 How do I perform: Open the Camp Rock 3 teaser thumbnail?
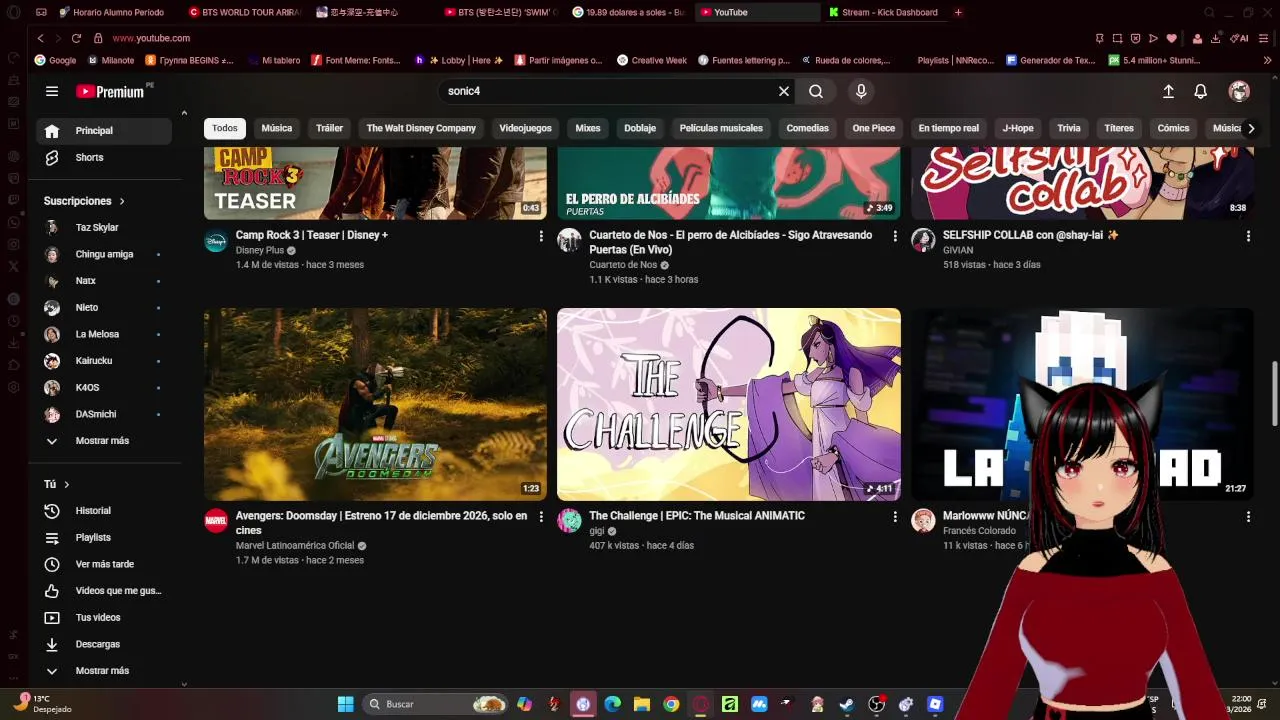tap(375, 183)
